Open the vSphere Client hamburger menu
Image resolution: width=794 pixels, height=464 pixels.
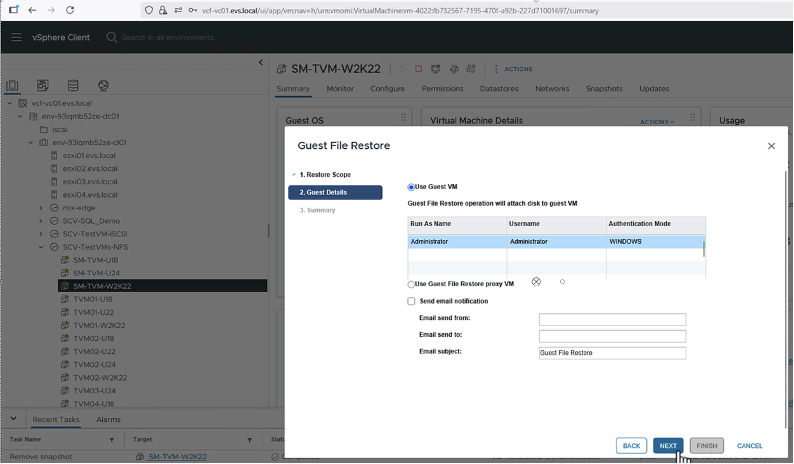[x=16, y=38]
